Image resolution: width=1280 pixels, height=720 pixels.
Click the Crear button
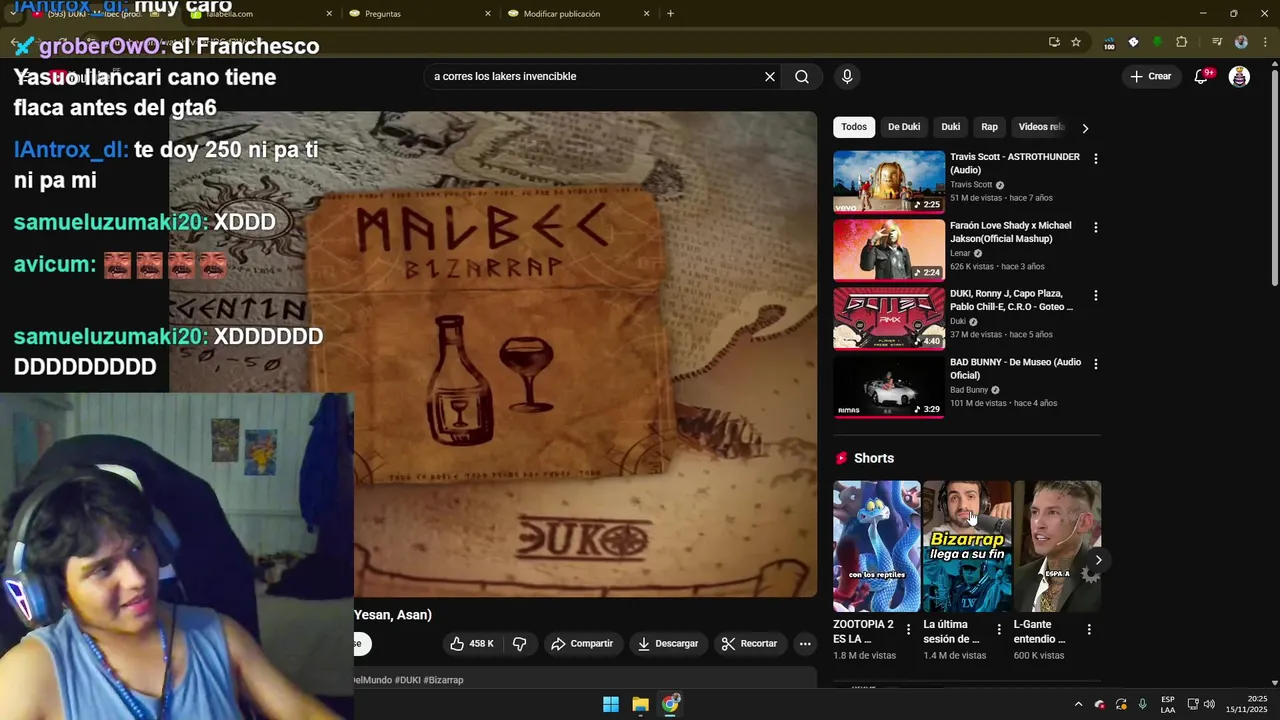point(1151,77)
